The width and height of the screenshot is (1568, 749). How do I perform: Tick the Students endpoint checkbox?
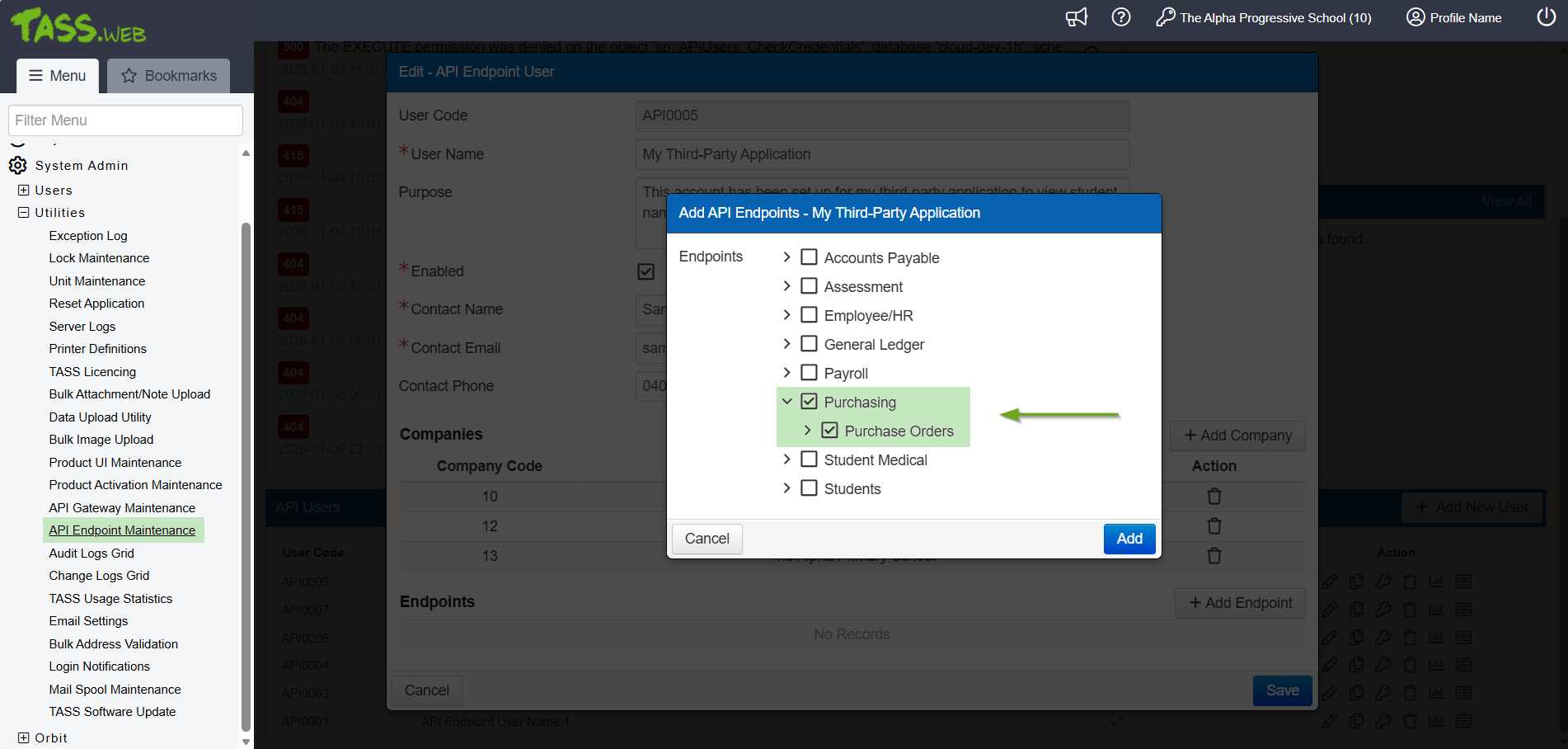[x=810, y=488]
